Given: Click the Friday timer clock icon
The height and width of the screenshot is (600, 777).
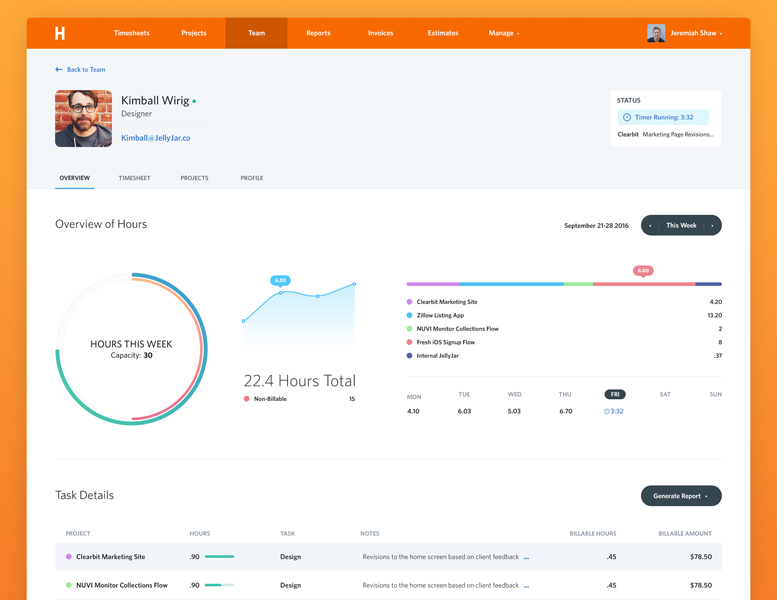Looking at the screenshot, I should coord(607,411).
